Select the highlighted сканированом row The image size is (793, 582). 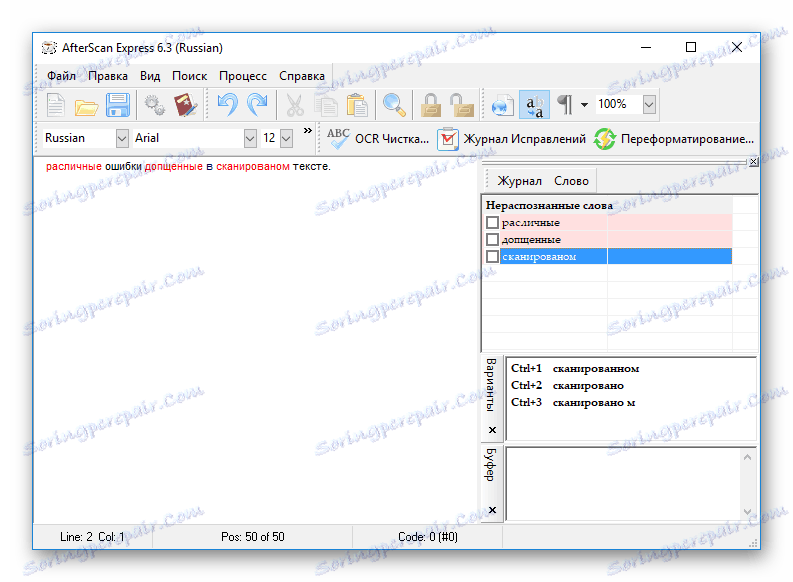(608, 256)
